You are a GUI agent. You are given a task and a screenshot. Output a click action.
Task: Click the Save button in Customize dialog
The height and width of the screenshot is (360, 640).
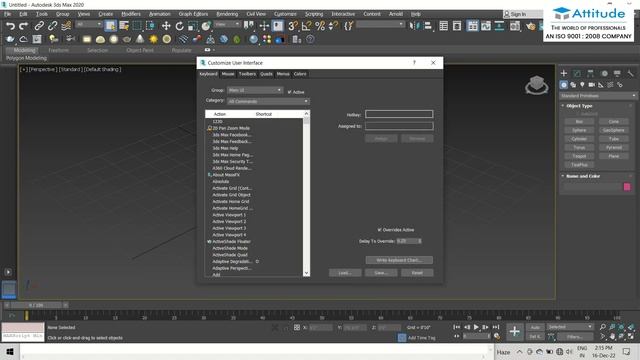381,273
